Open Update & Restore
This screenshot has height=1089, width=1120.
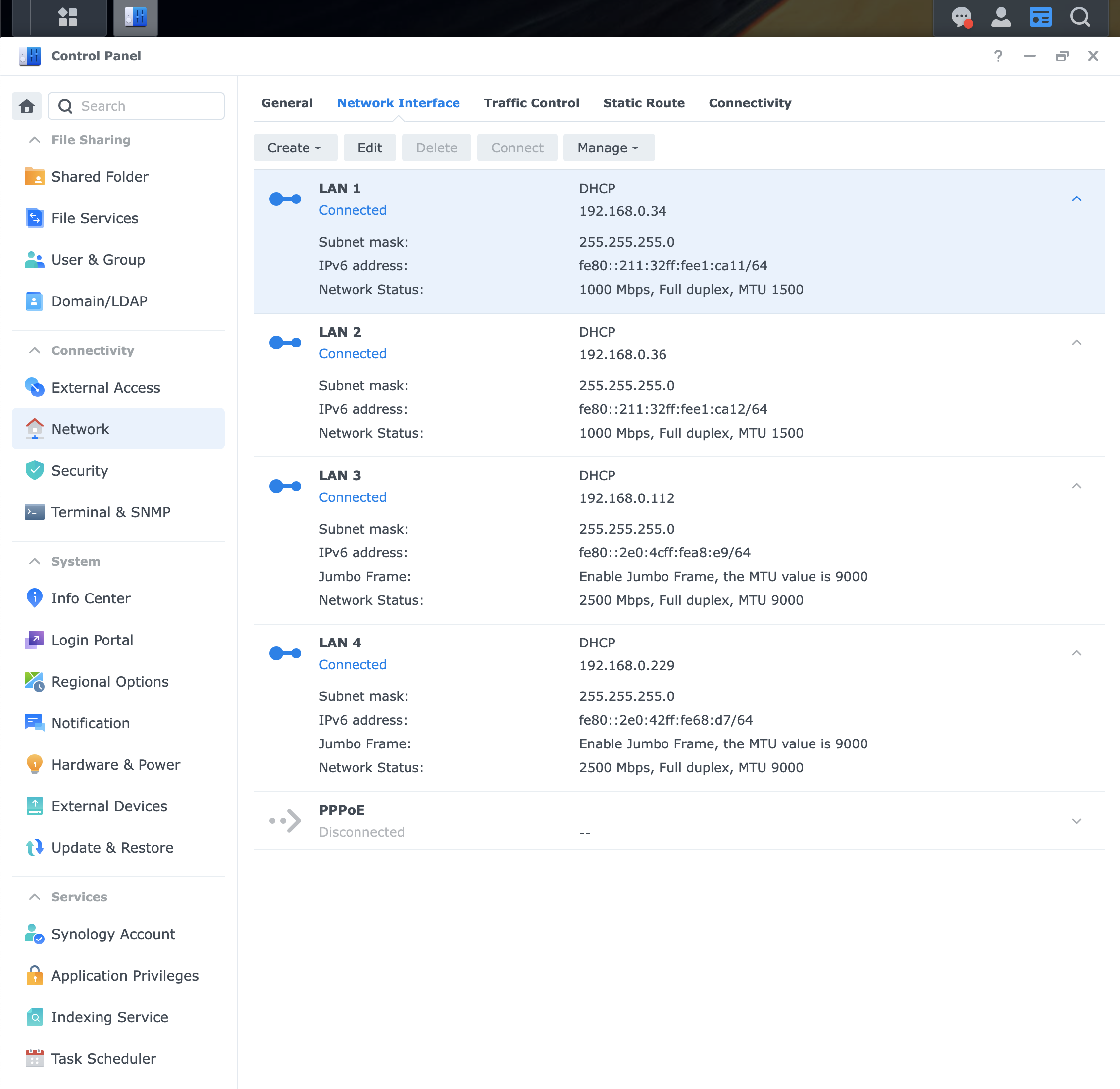(x=118, y=848)
